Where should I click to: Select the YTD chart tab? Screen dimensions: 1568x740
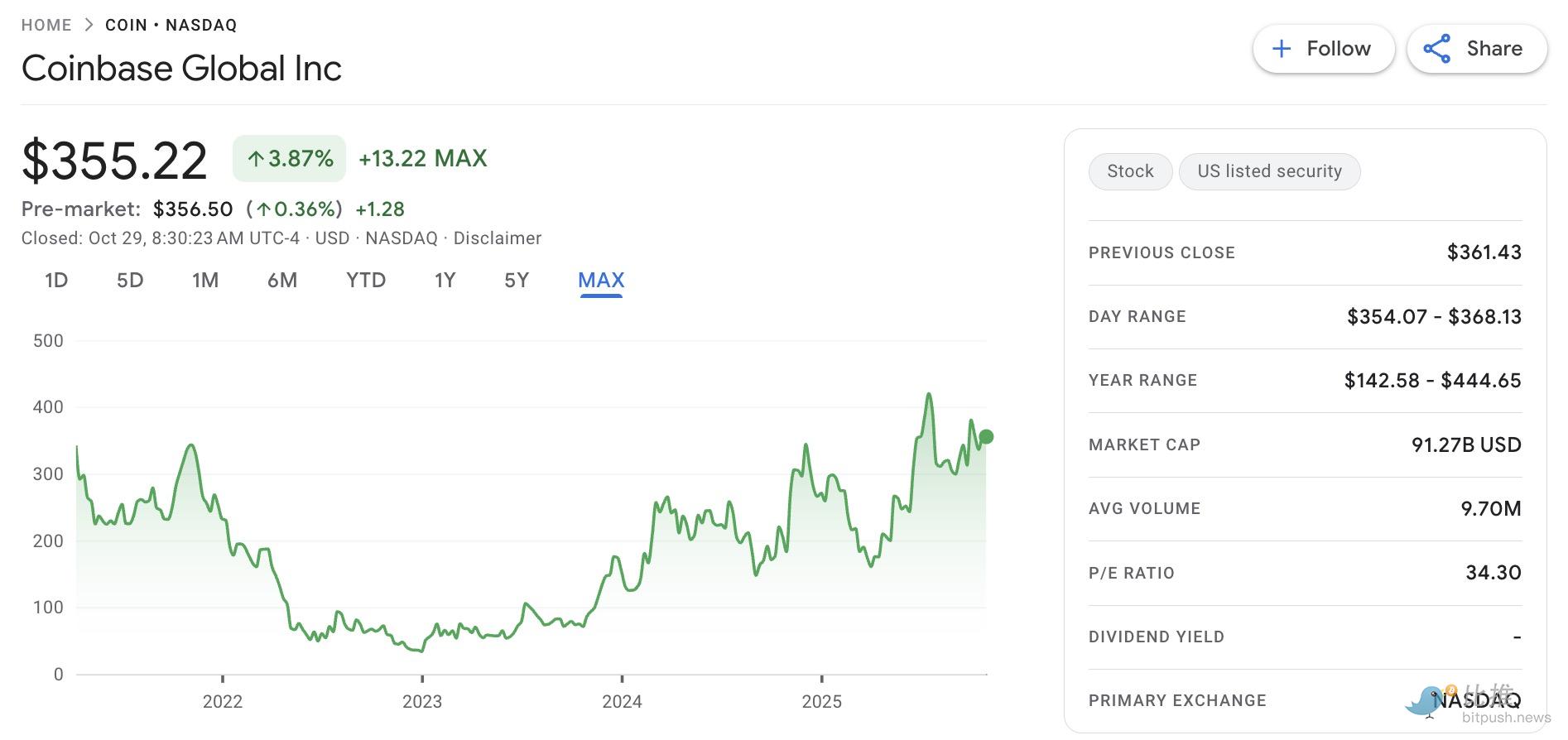point(366,281)
